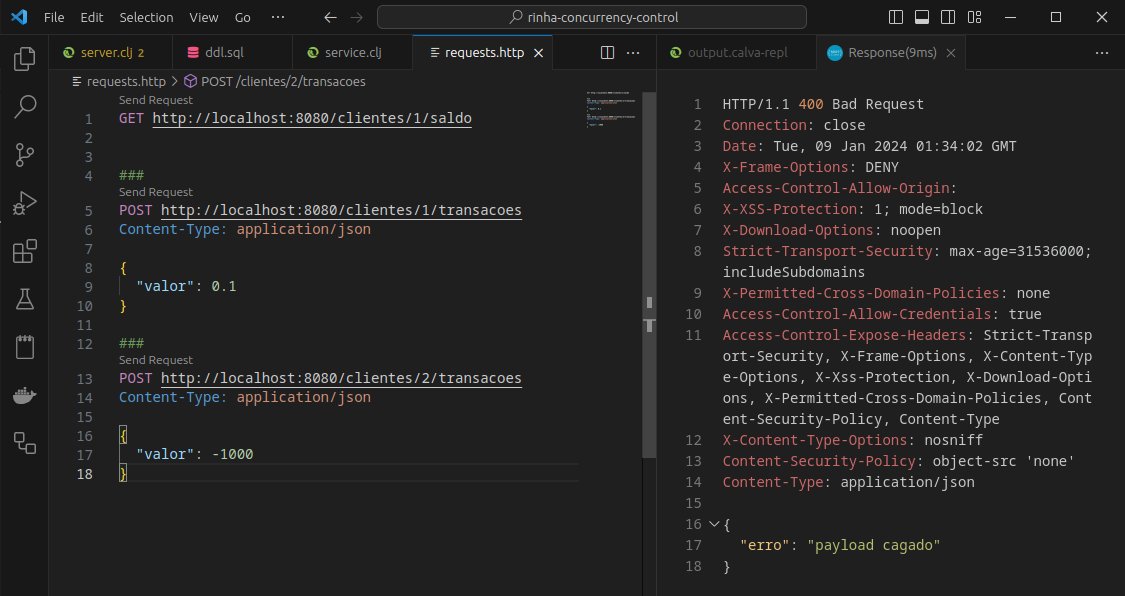Open the Docker view
Image resolution: width=1125 pixels, height=596 pixels.
[24, 395]
